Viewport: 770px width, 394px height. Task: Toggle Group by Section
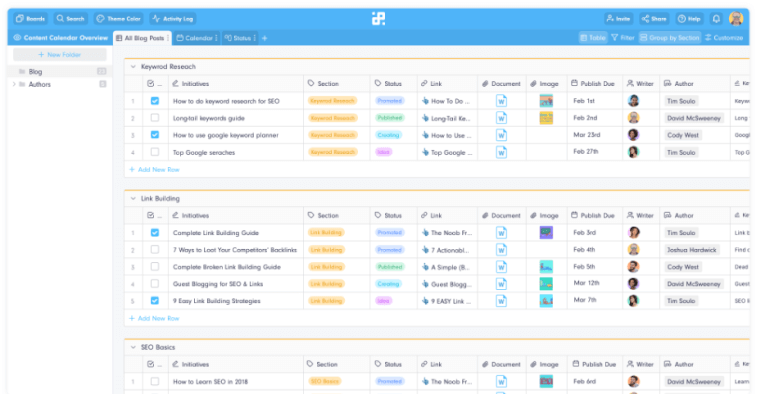coord(670,38)
